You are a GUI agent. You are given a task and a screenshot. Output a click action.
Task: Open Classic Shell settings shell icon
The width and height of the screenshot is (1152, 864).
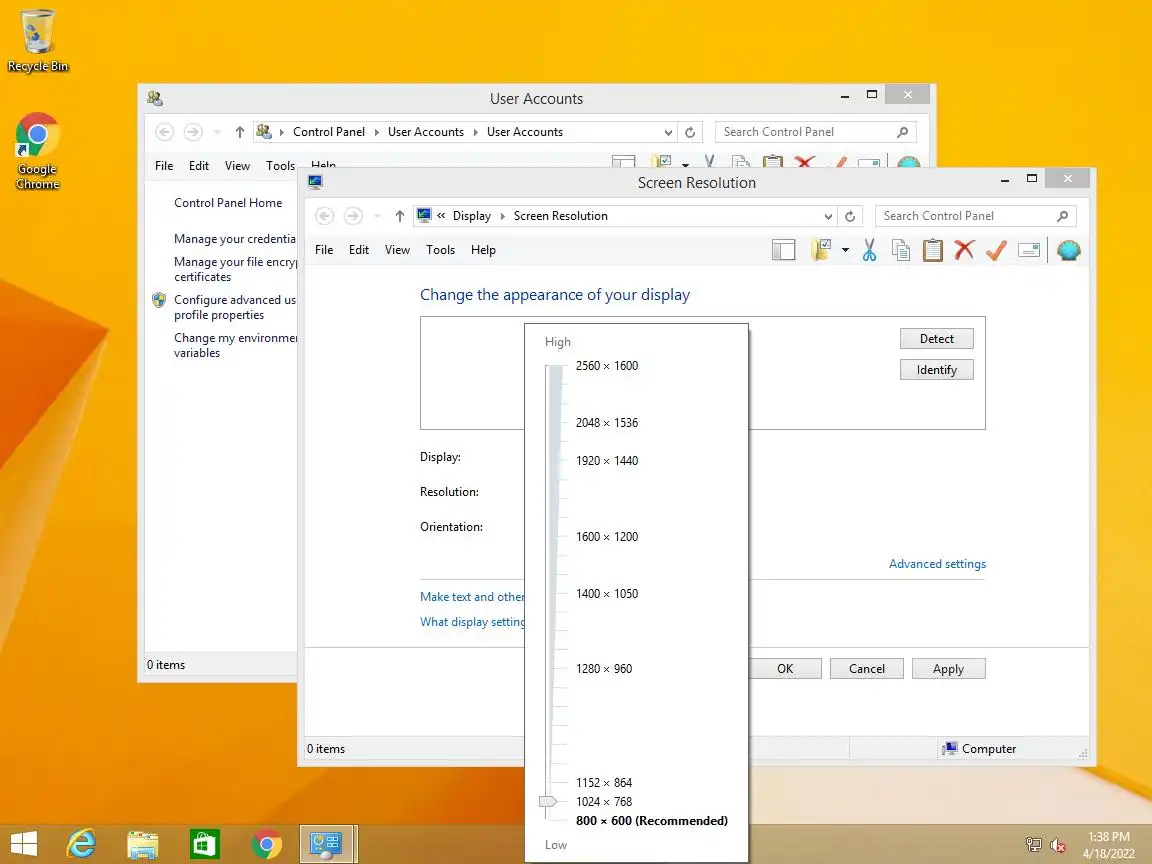1068,251
